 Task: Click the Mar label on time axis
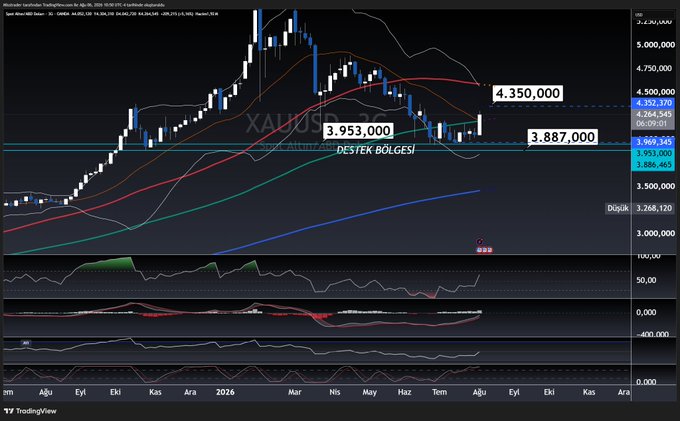[x=294, y=392]
